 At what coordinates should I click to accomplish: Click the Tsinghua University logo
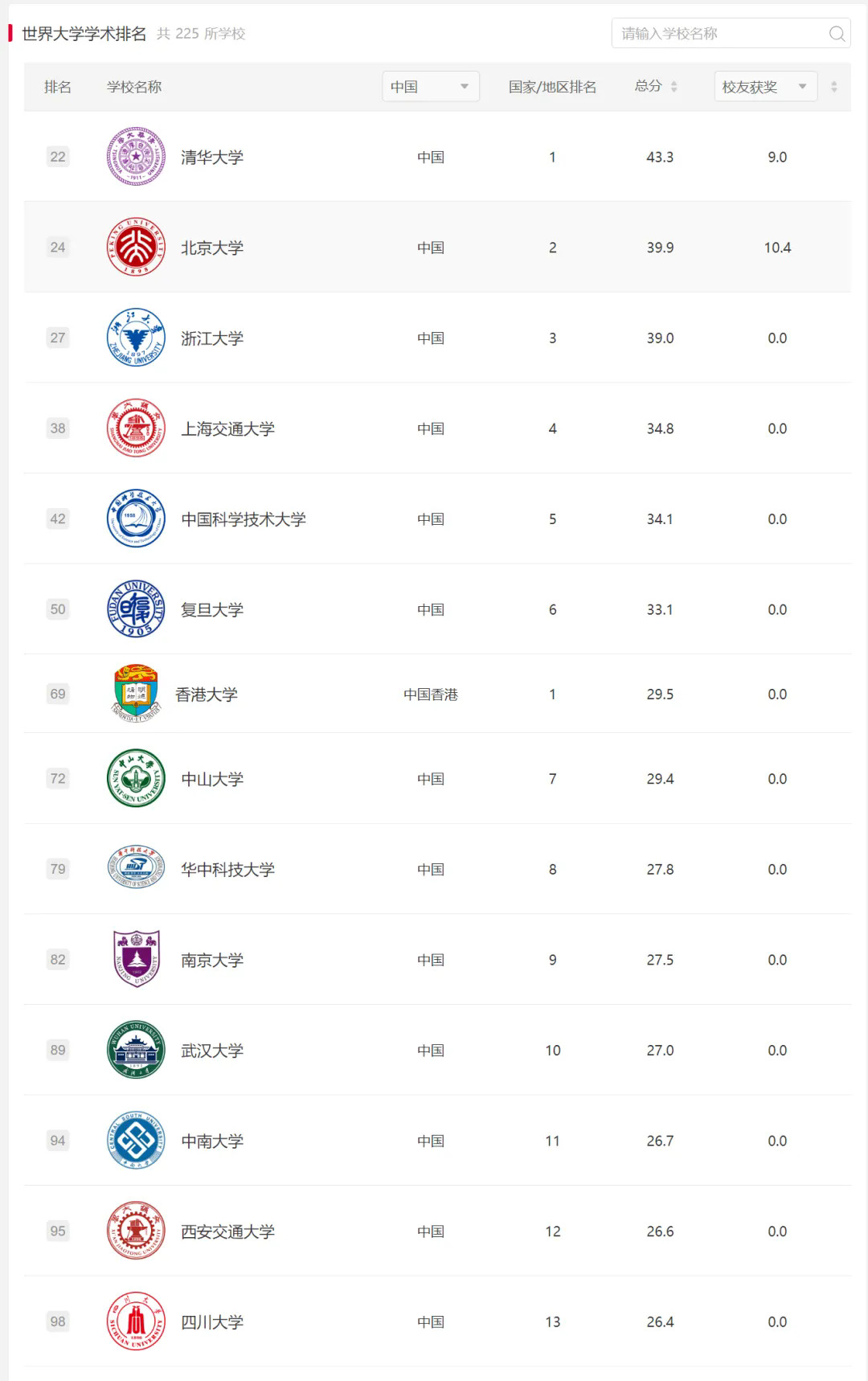pyautogui.click(x=136, y=157)
